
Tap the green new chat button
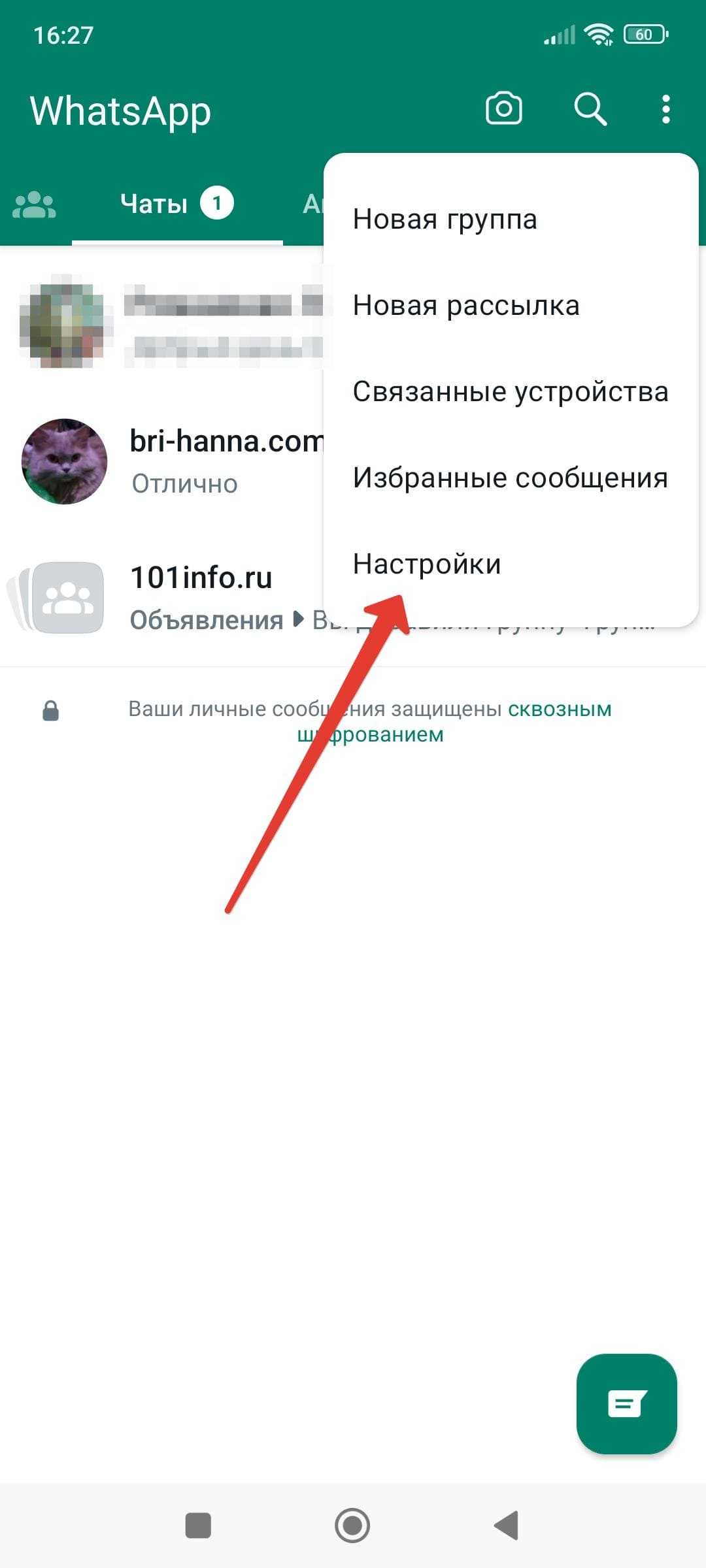pyautogui.click(x=626, y=1403)
